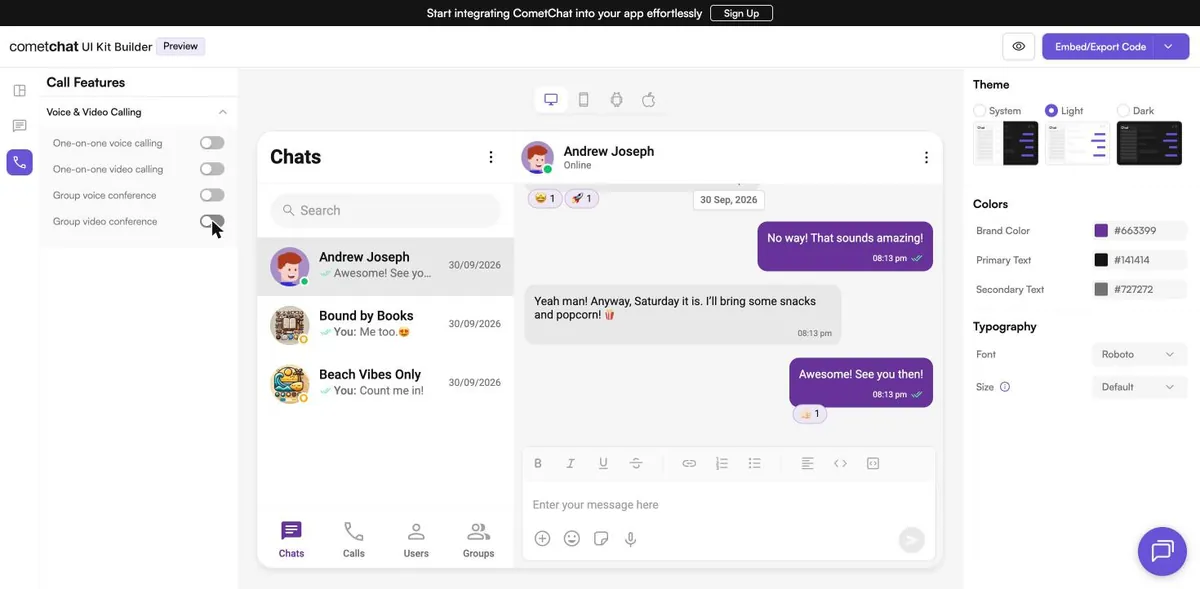Select the System theme thumbnail

[x=1006, y=143]
